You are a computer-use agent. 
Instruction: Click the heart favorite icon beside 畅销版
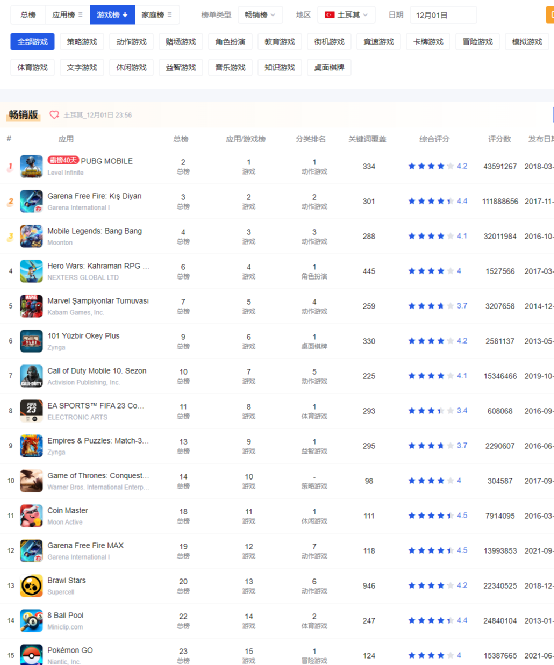[54, 115]
